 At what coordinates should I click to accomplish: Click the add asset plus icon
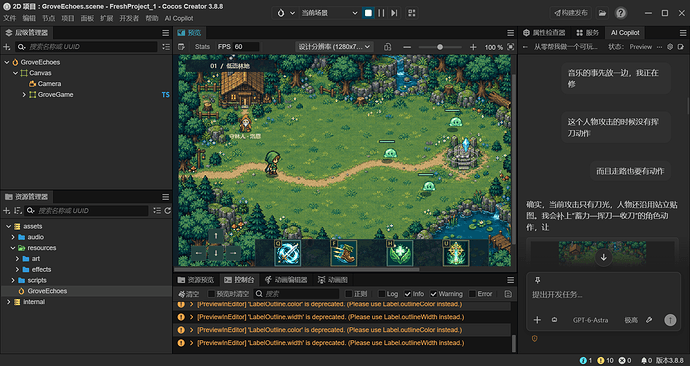pyautogui.click(x=7, y=211)
